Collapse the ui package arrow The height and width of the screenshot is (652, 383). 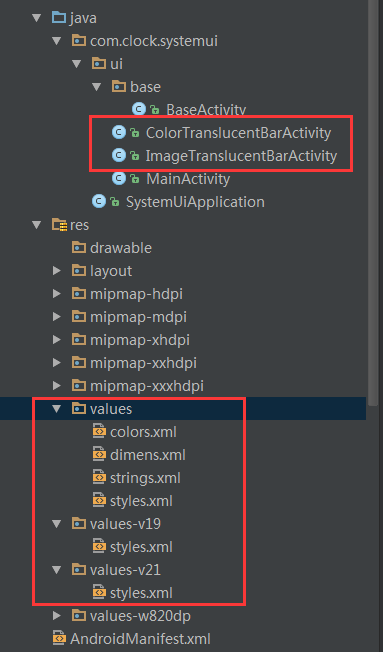pos(77,64)
